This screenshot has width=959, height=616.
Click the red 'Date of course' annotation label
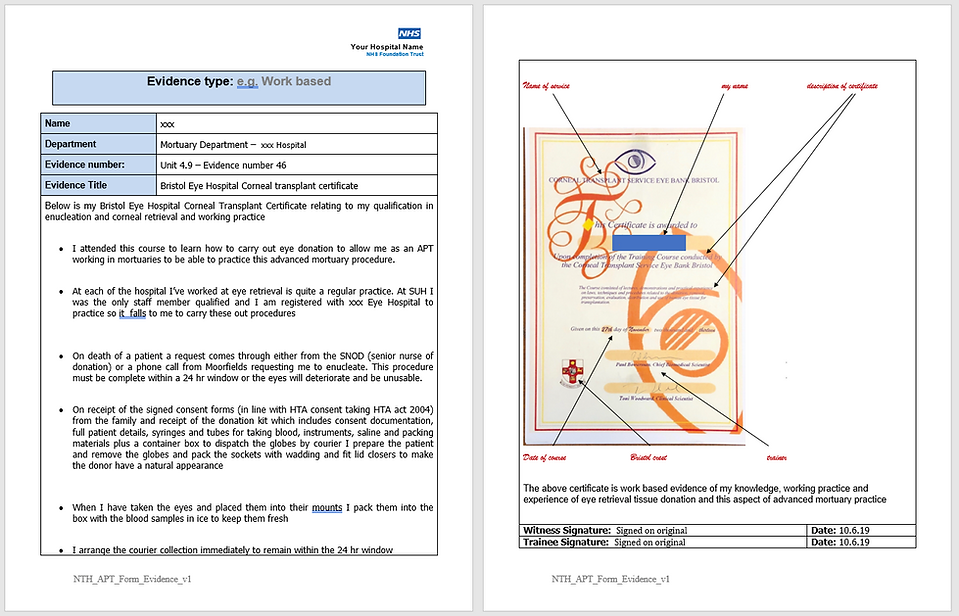tap(544, 458)
